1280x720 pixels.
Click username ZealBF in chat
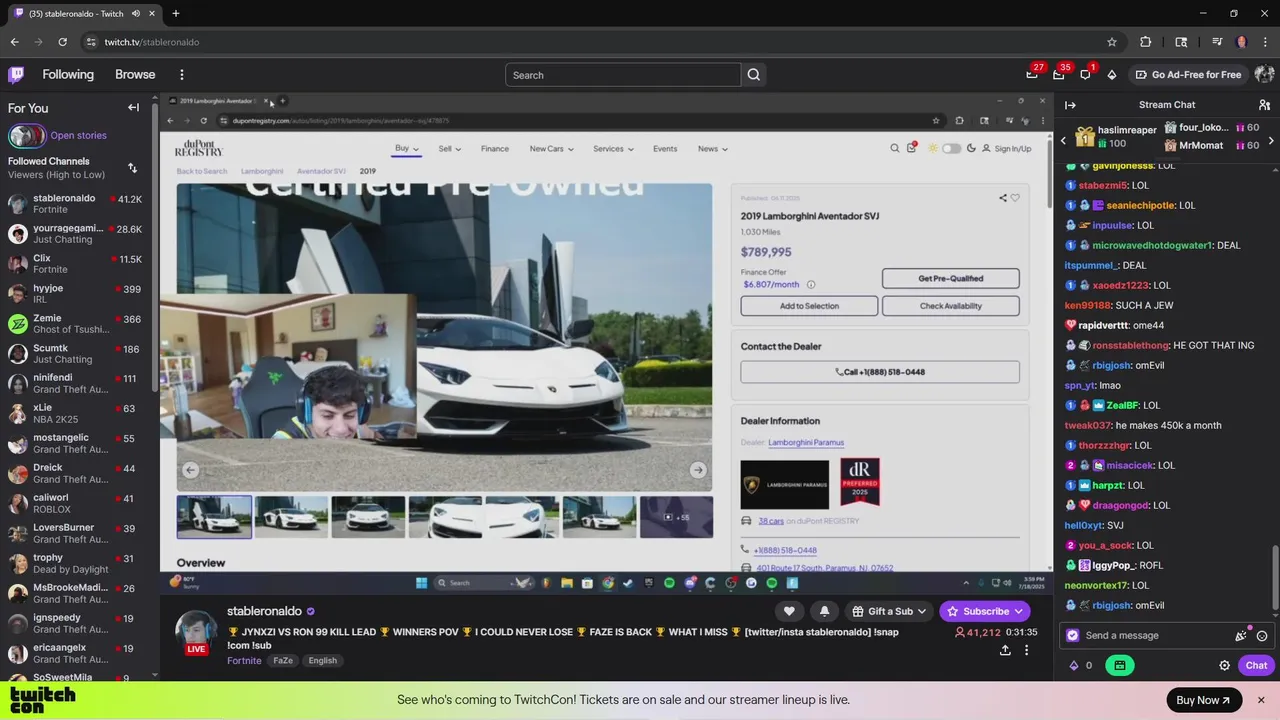(1122, 405)
